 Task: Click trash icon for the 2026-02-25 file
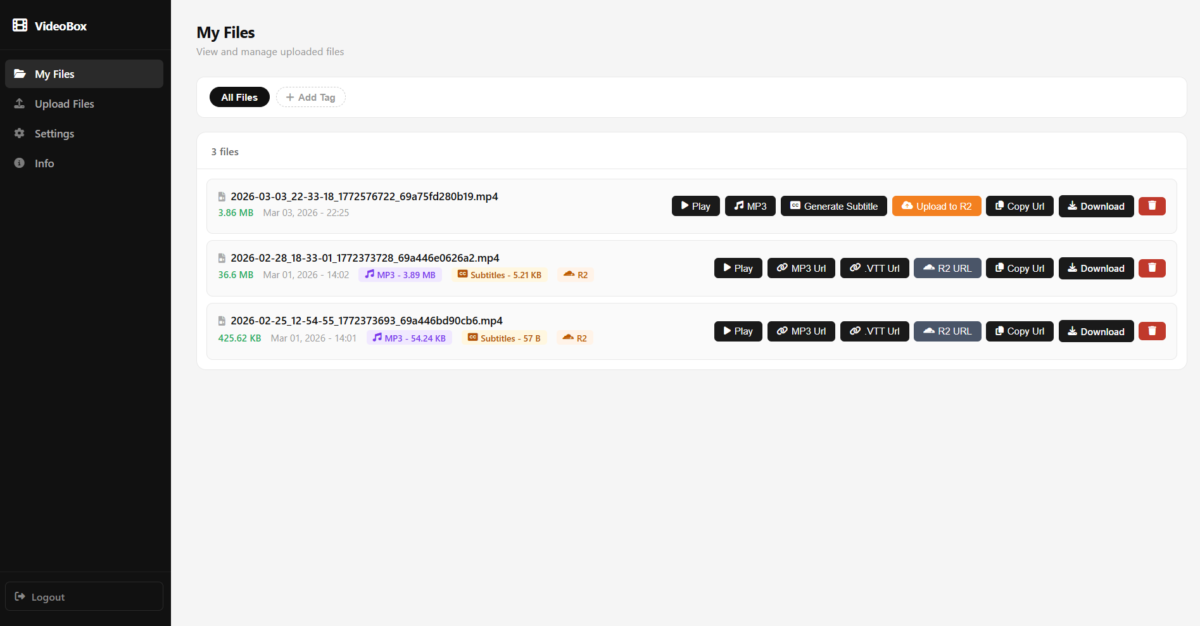pos(1151,331)
